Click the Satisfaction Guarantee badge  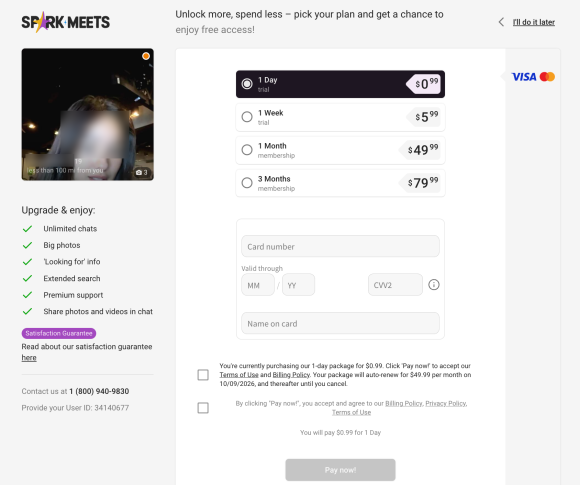(x=59, y=333)
